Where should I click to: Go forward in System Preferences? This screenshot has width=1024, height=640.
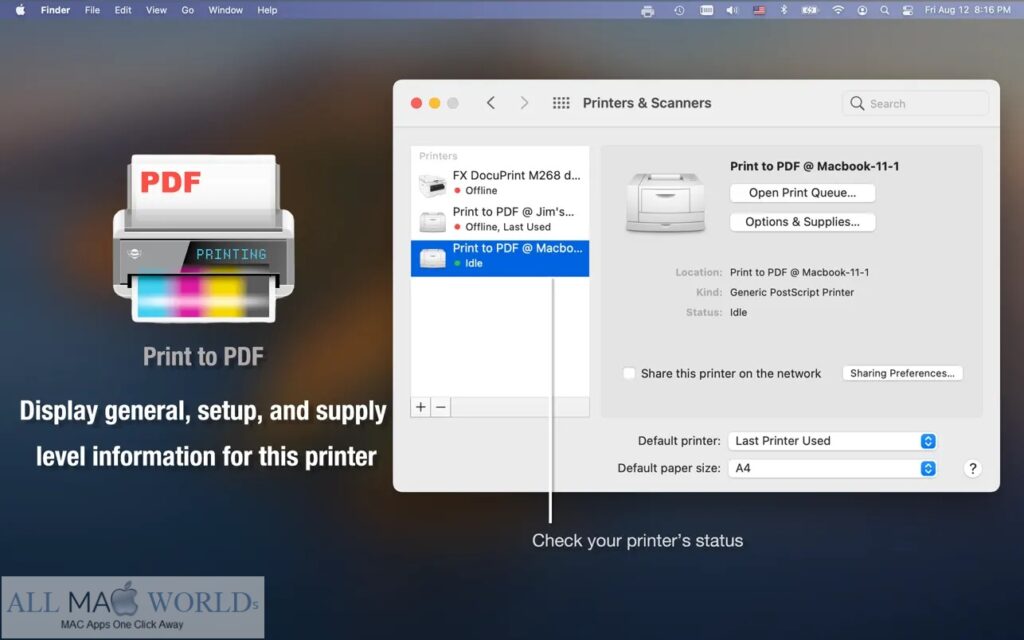point(524,103)
